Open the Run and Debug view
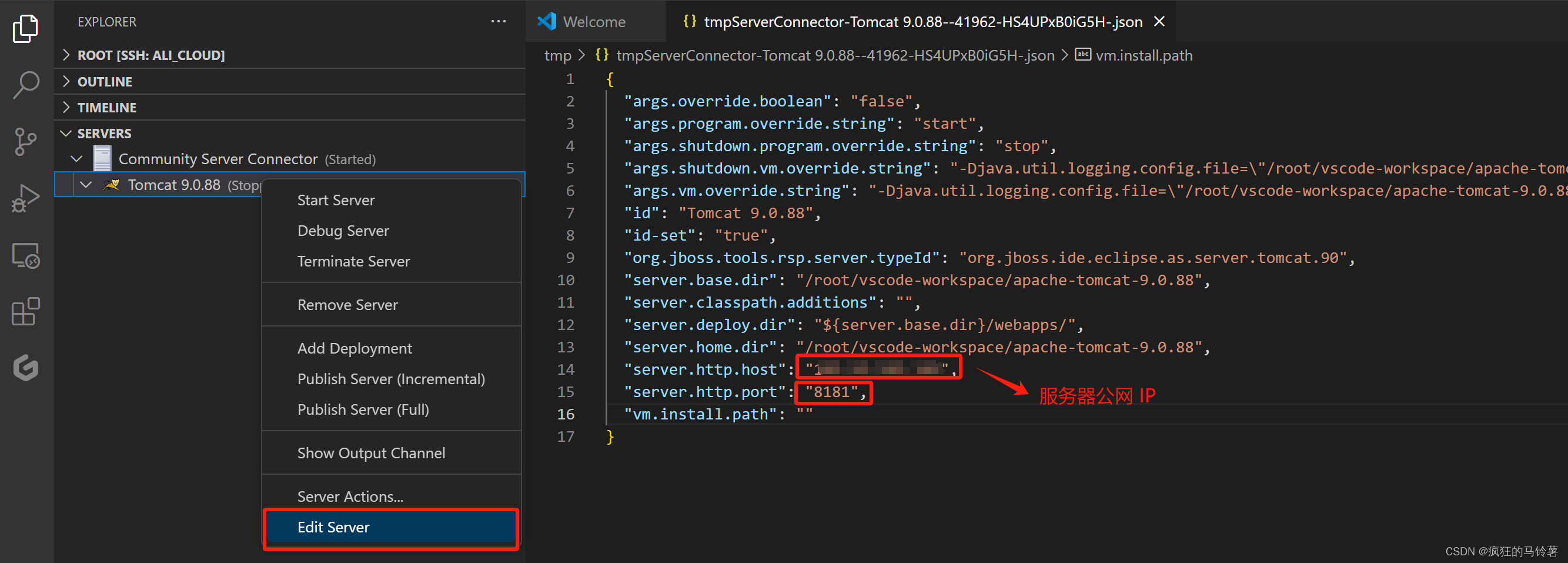This screenshot has width=1568, height=563. 25,198
